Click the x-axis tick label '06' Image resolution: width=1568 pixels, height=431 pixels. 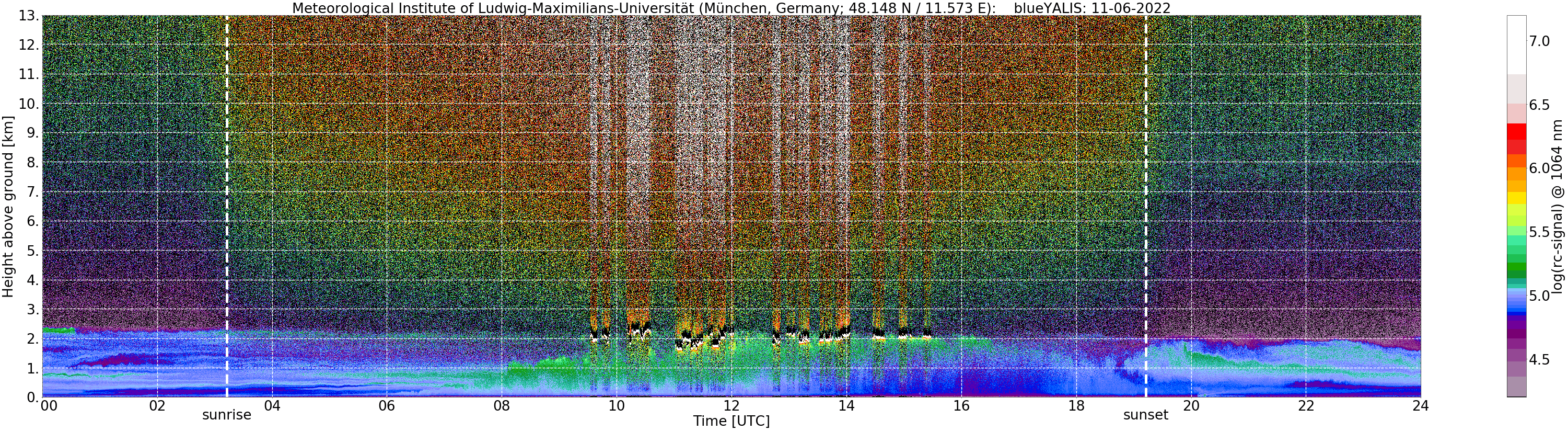click(x=387, y=406)
